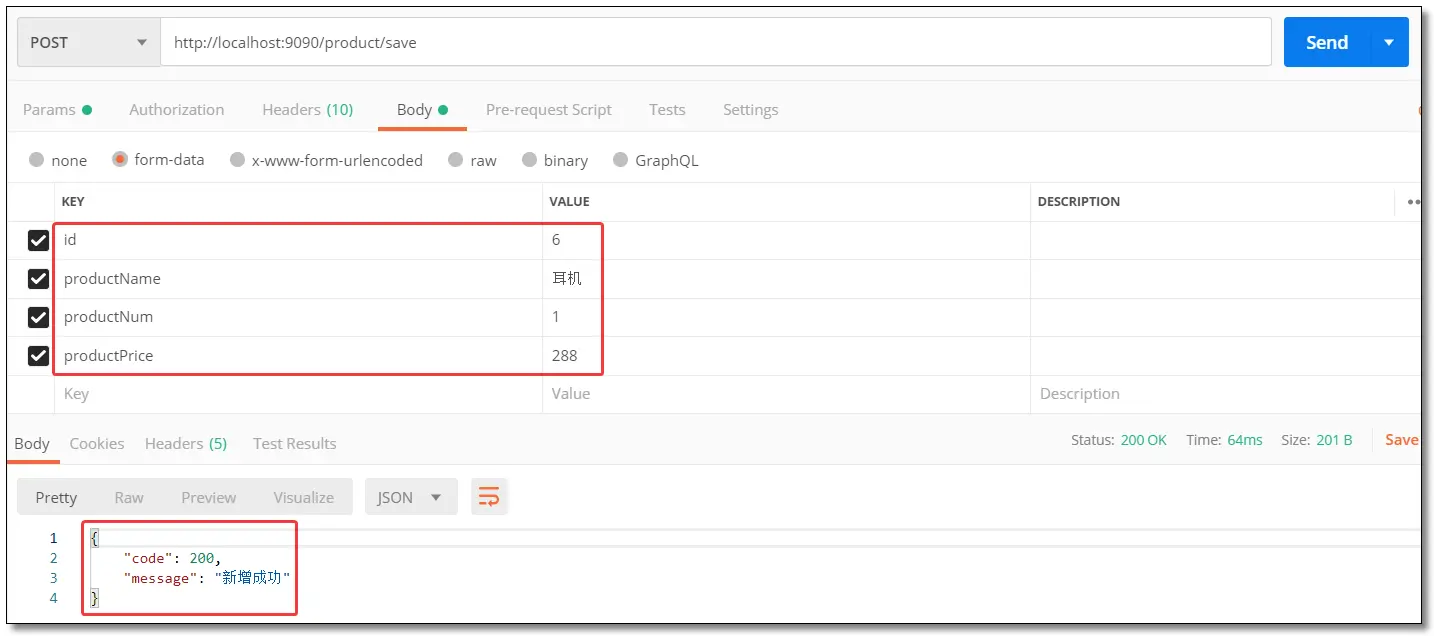The width and height of the screenshot is (1434, 636).
Task: Switch to the Params tab
Action: [57, 110]
